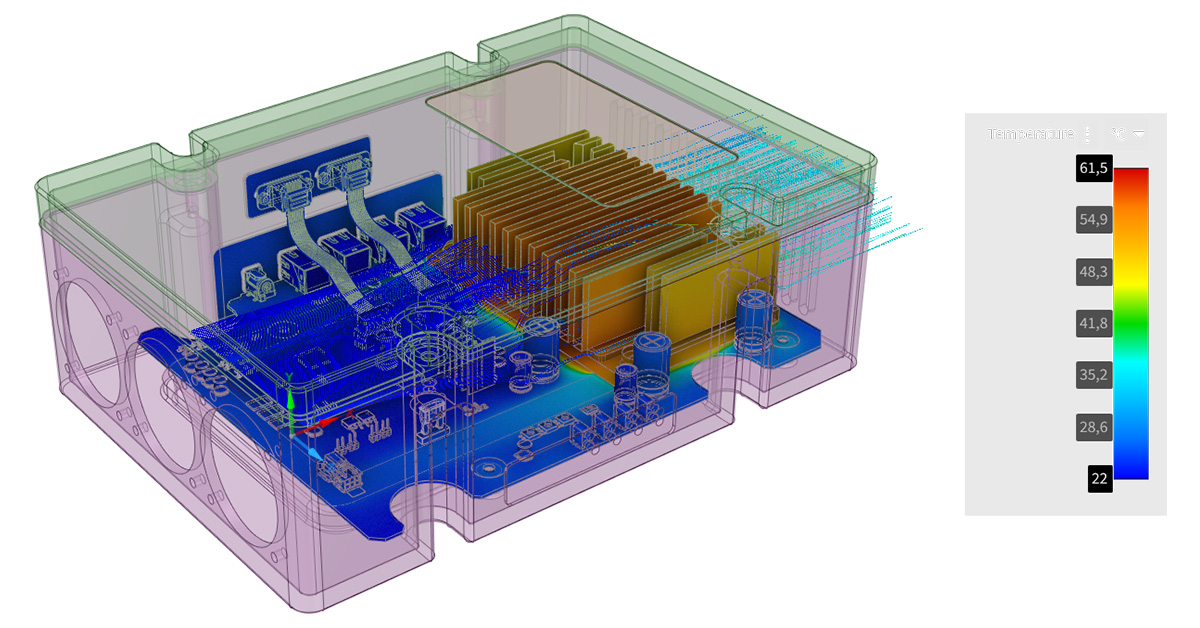1200x628 pixels.
Task: Click the Temperature legend title
Action: (1030, 134)
